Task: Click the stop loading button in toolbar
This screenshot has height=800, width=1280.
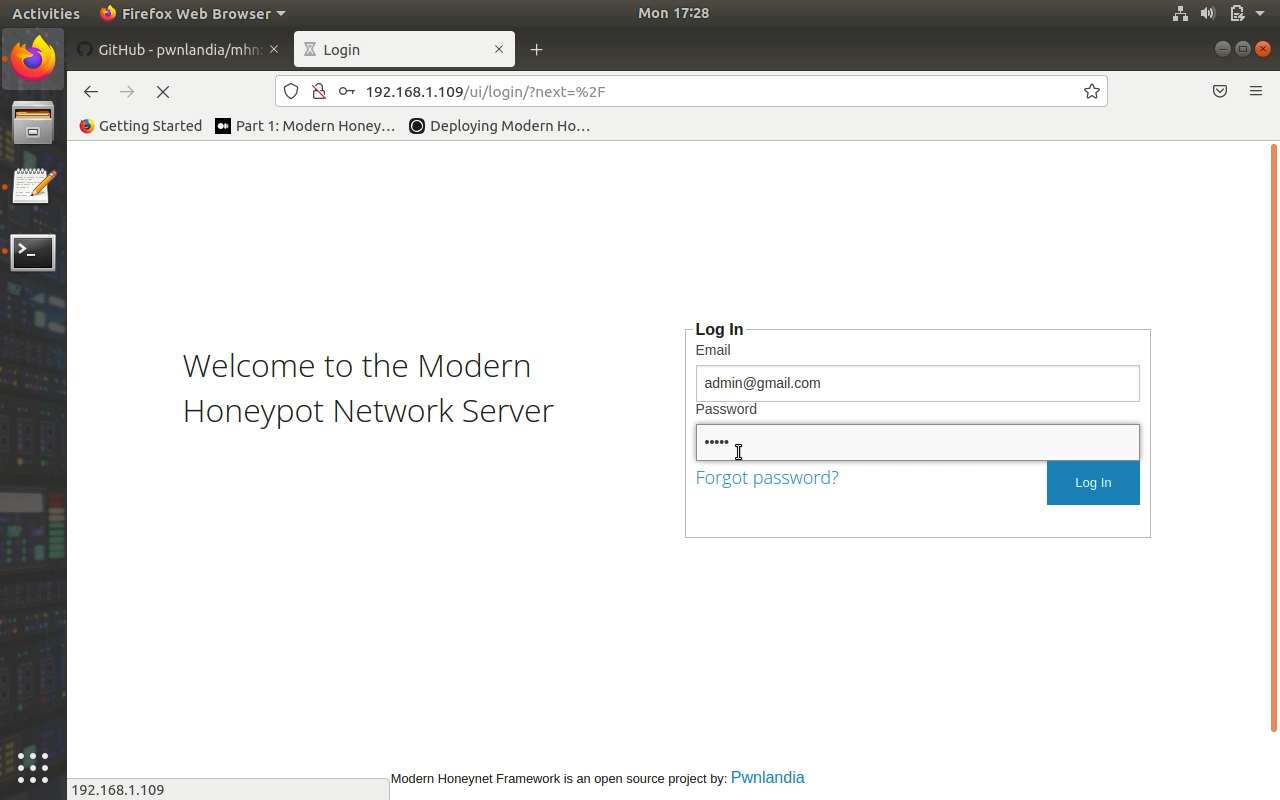Action: pyautogui.click(x=163, y=92)
